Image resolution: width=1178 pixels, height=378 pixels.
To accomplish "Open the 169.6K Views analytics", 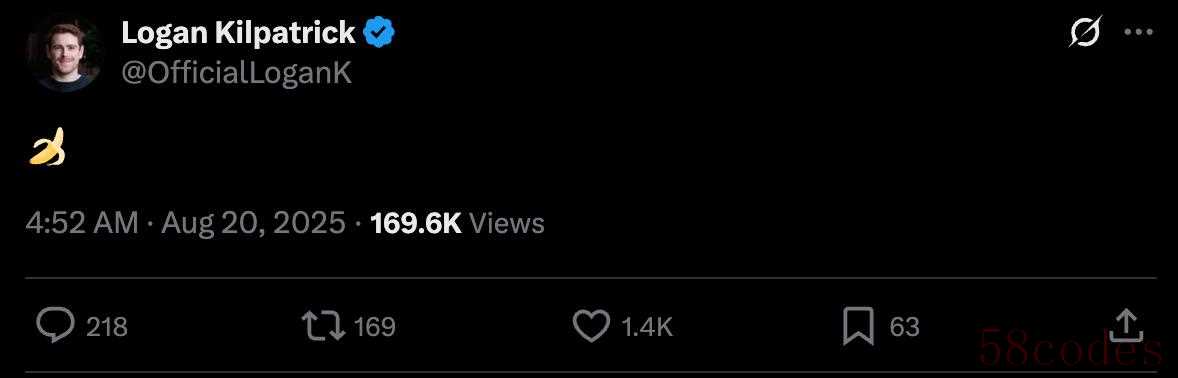I will click(458, 223).
